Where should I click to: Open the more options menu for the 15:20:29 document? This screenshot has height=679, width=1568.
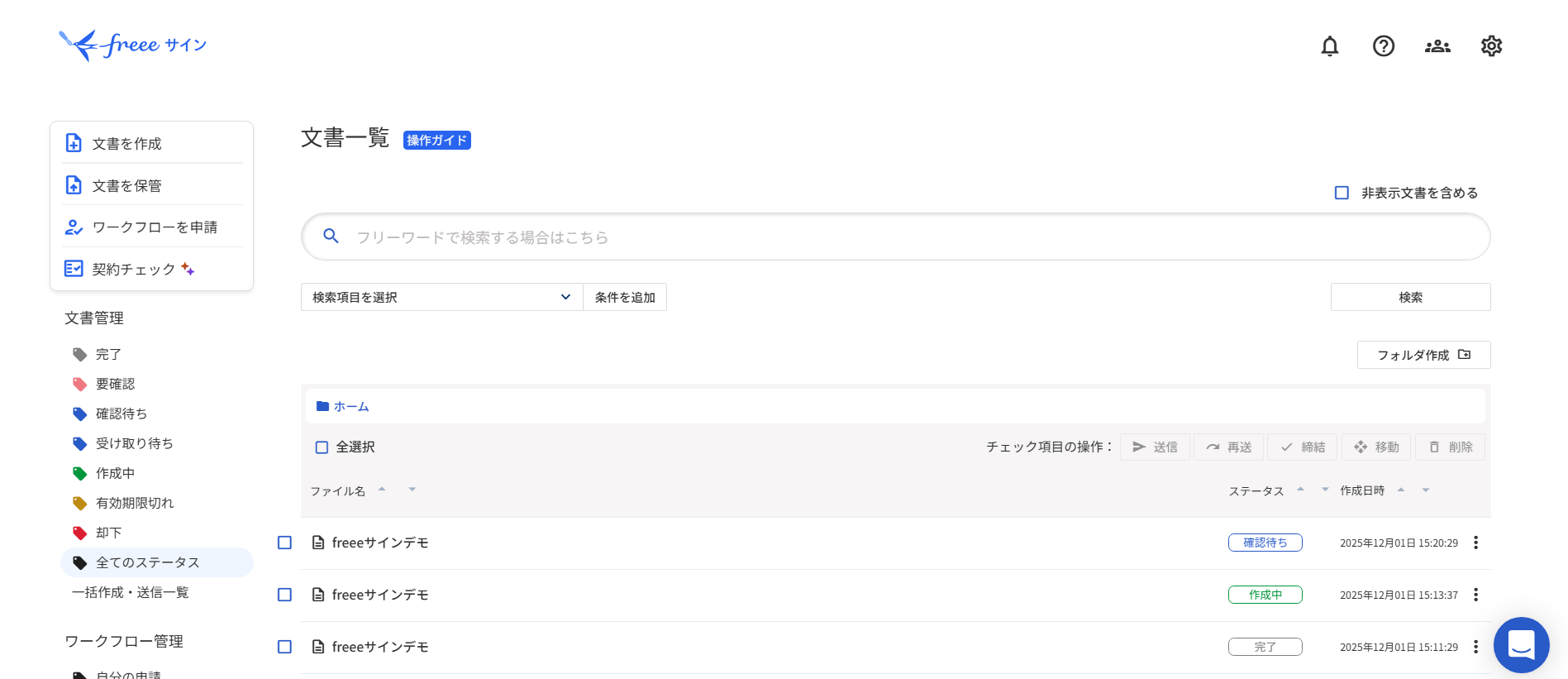pos(1475,543)
